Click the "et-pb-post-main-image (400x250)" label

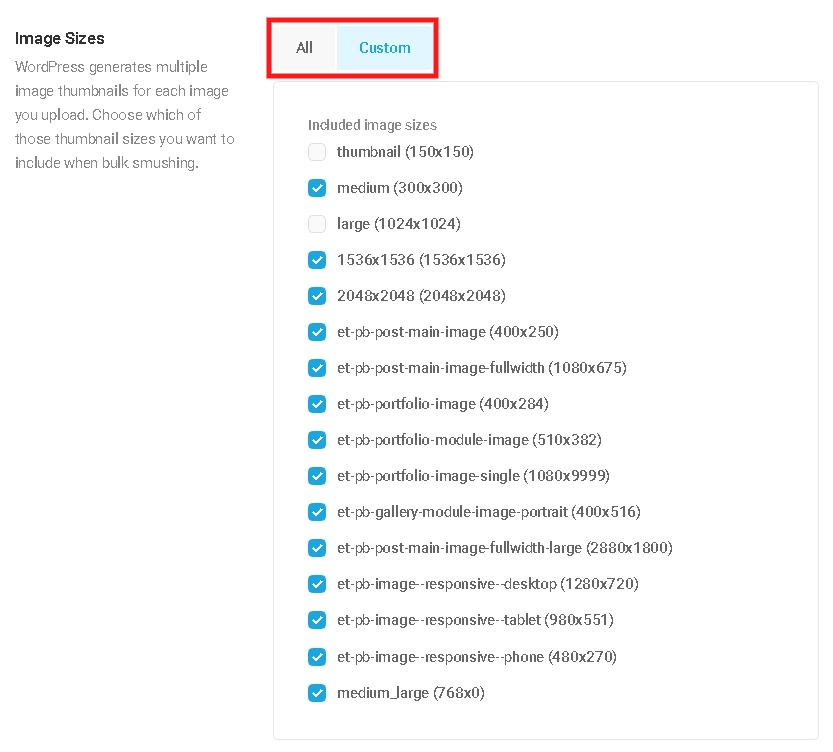point(448,332)
